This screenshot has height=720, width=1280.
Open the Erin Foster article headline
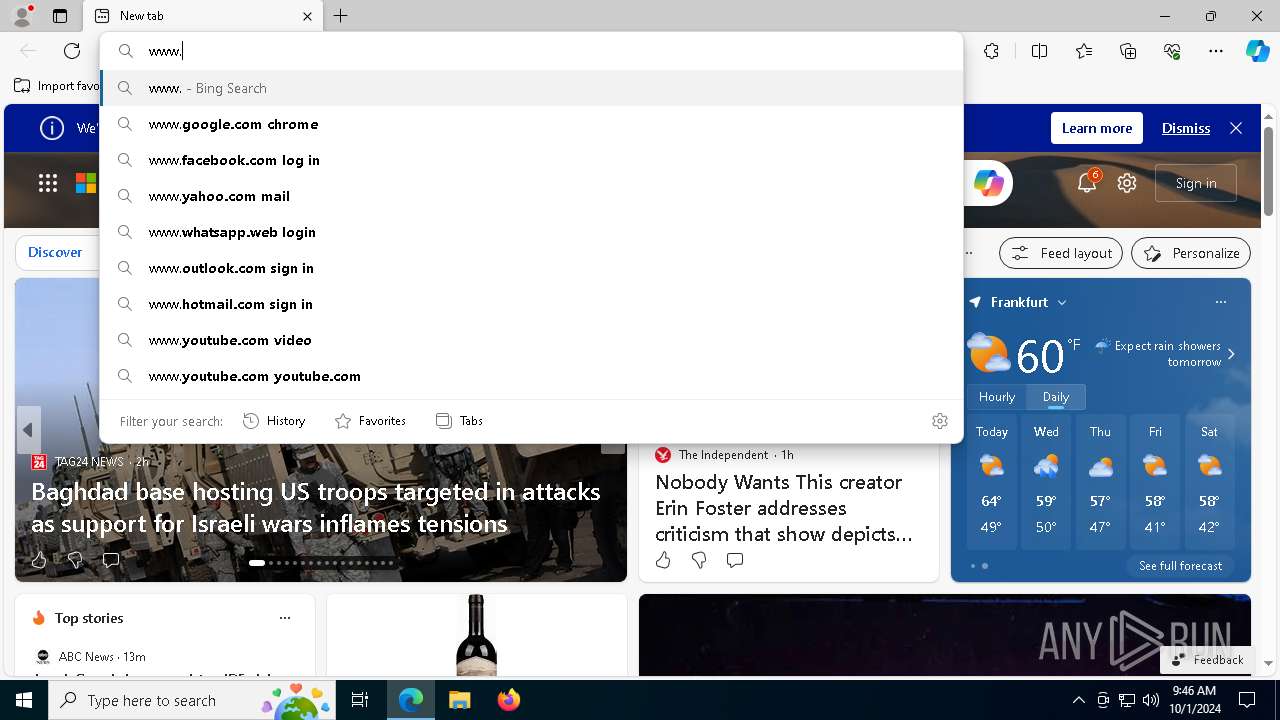coord(784,508)
